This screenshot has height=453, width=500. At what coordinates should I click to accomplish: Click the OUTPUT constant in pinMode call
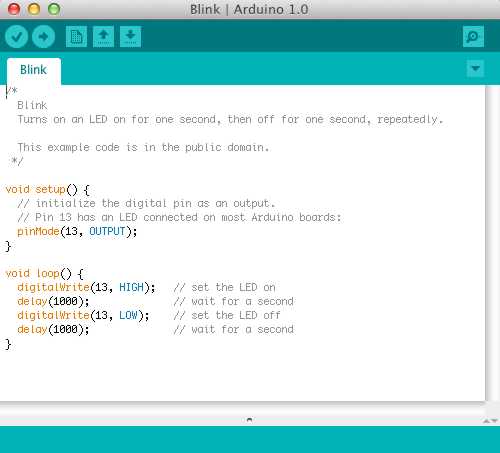click(x=107, y=231)
